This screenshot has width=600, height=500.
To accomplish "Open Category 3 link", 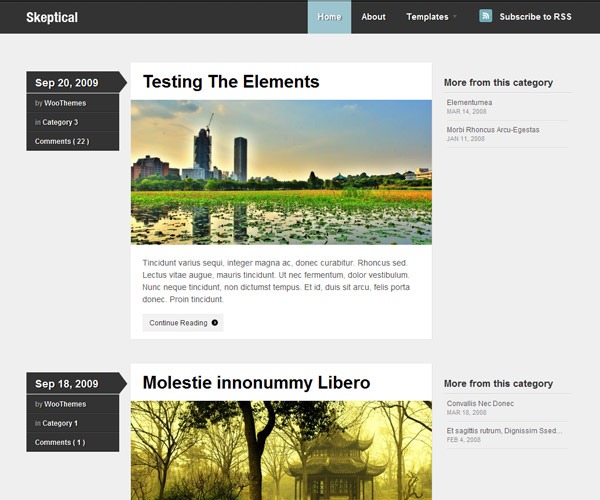I will tap(60, 122).
